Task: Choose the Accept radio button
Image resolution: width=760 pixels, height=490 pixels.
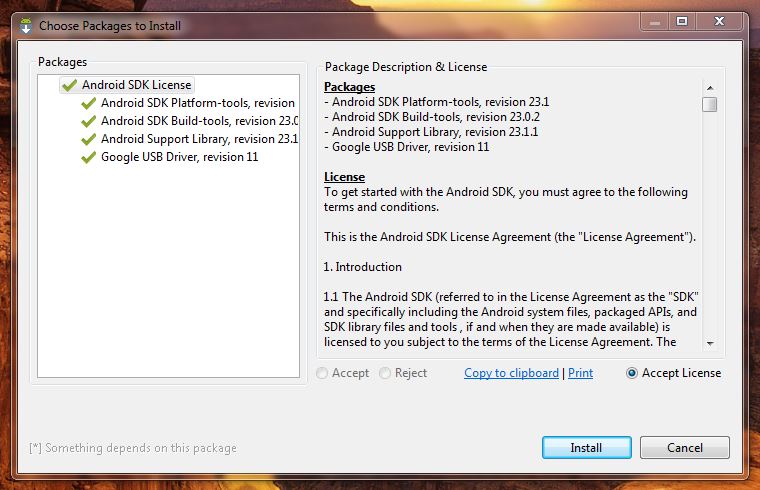Action: pos(343,373)
